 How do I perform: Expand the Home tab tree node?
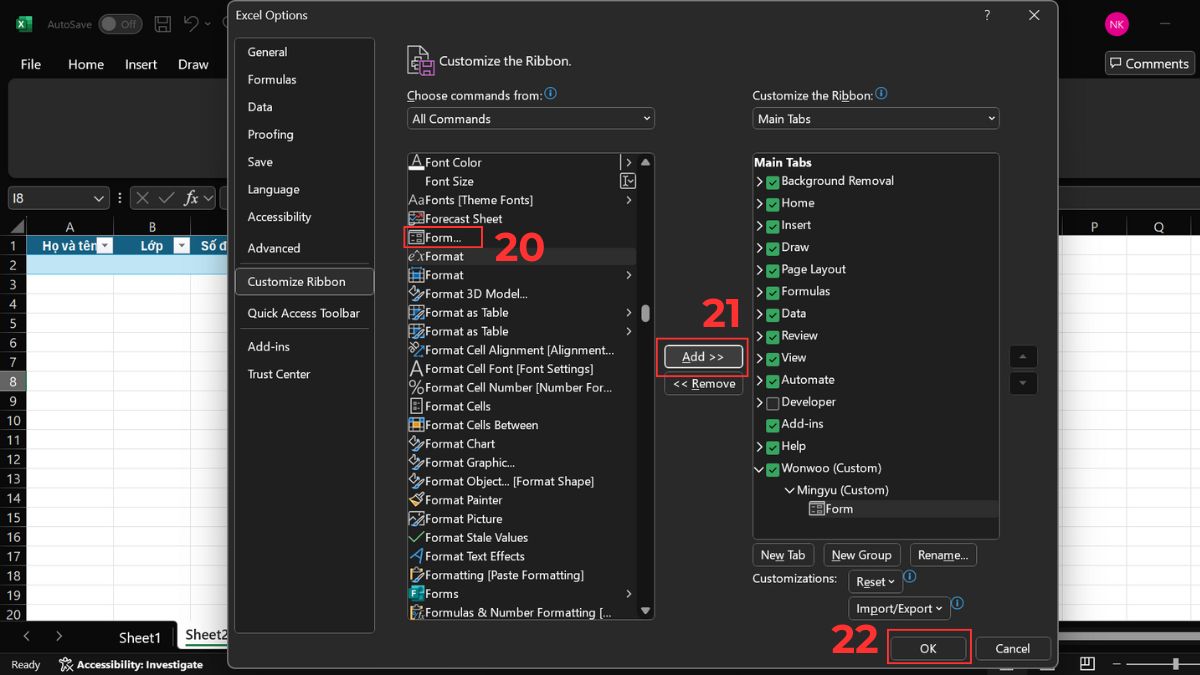point(760,204)
